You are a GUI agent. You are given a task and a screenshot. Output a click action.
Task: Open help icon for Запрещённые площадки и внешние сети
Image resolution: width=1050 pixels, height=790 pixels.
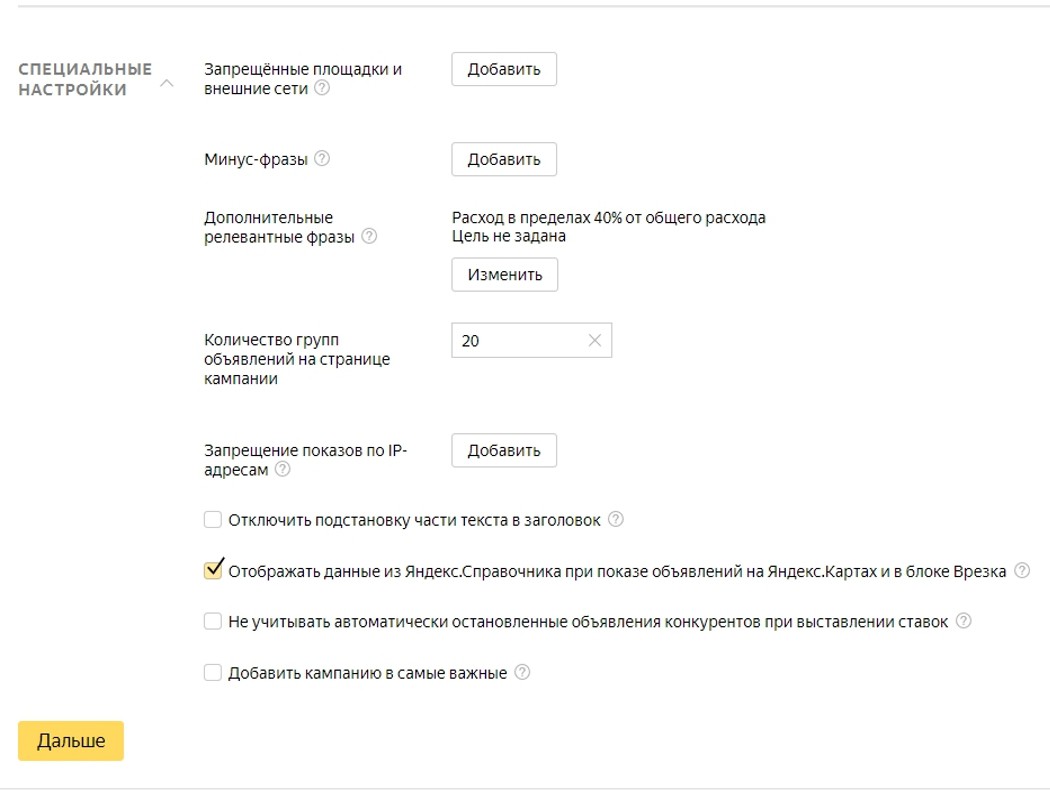322,88
